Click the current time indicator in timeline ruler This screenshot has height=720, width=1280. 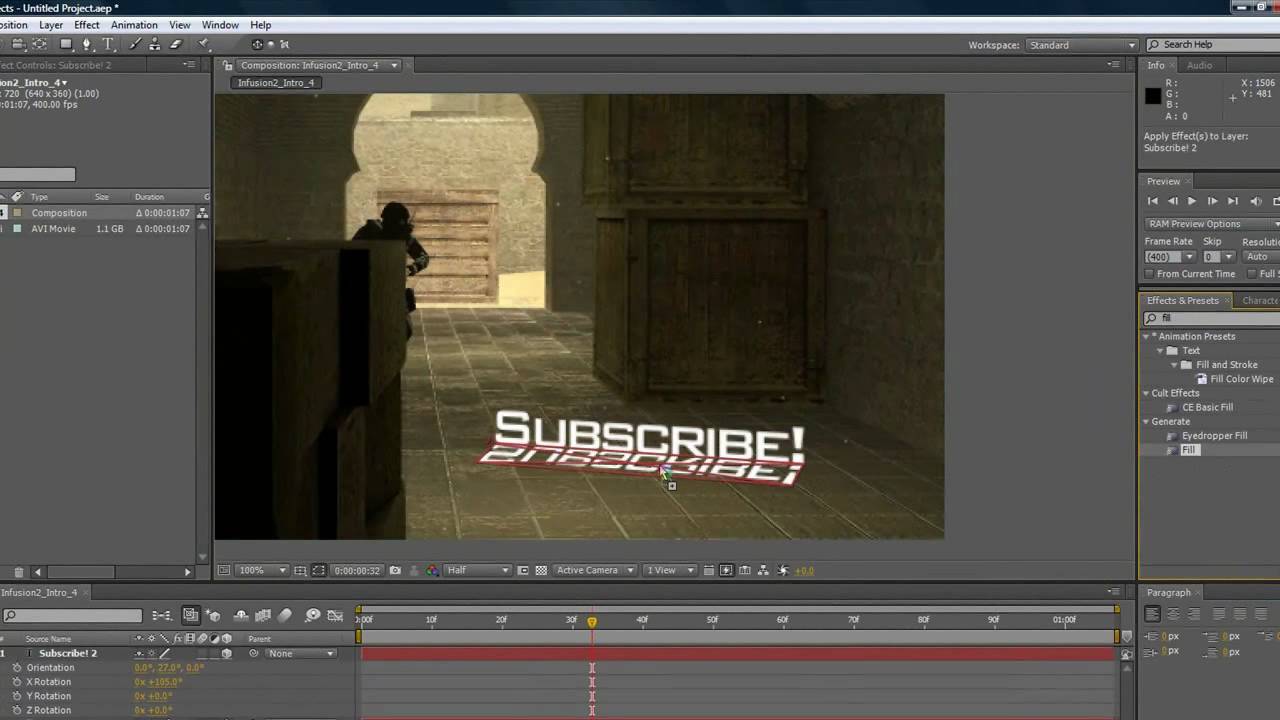(x=592, y=621)
